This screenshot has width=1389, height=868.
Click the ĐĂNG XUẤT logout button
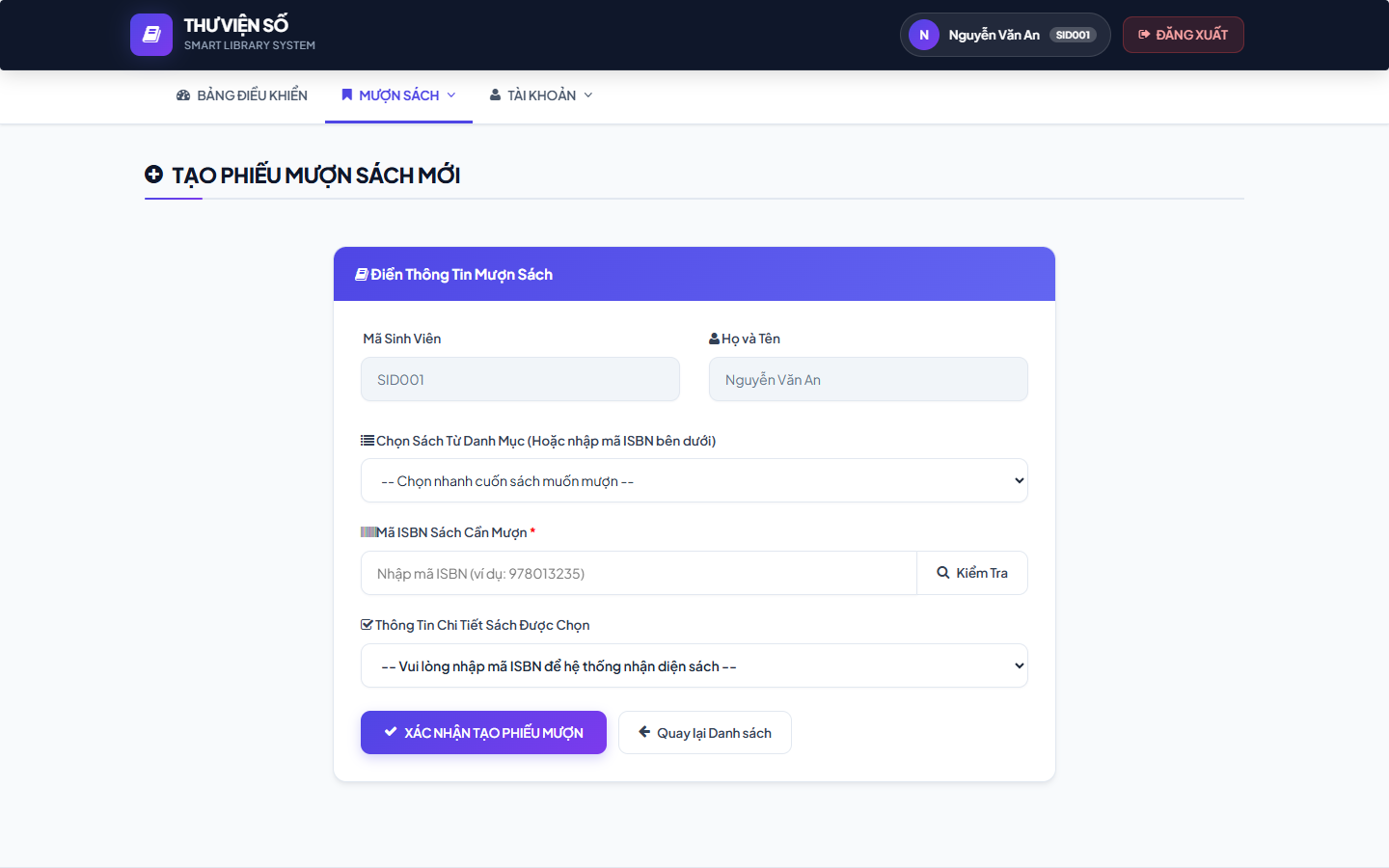(x=1183, y=35)
